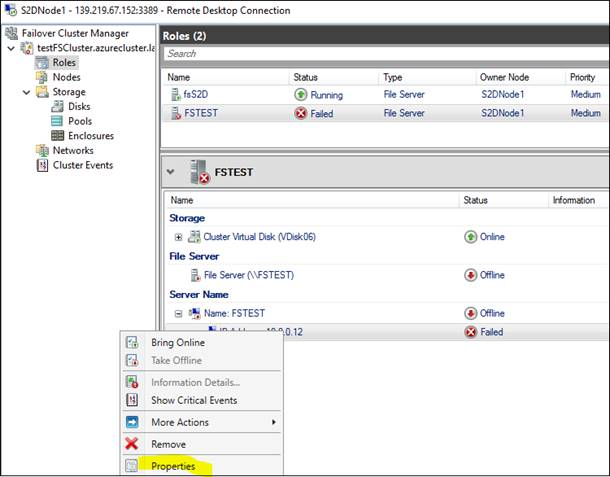Open Properties from the context menu

click(173, 466)
